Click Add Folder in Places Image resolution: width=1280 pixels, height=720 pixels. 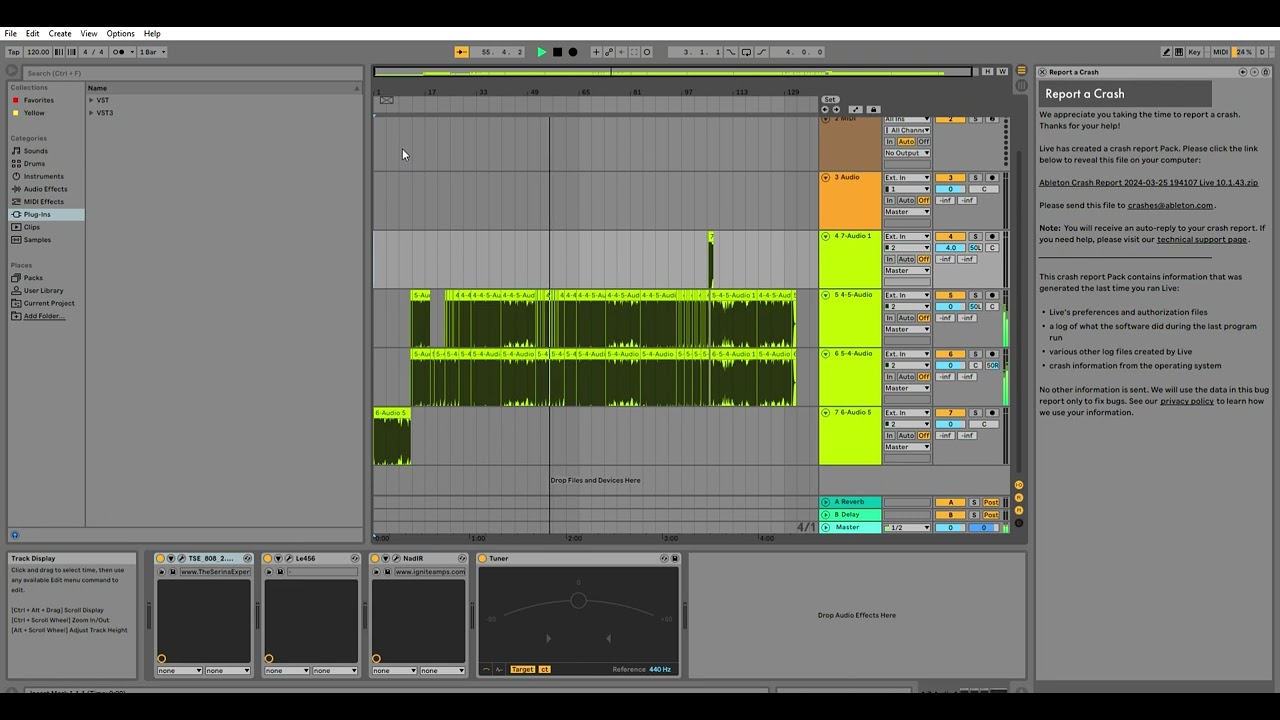coord(43,316)
